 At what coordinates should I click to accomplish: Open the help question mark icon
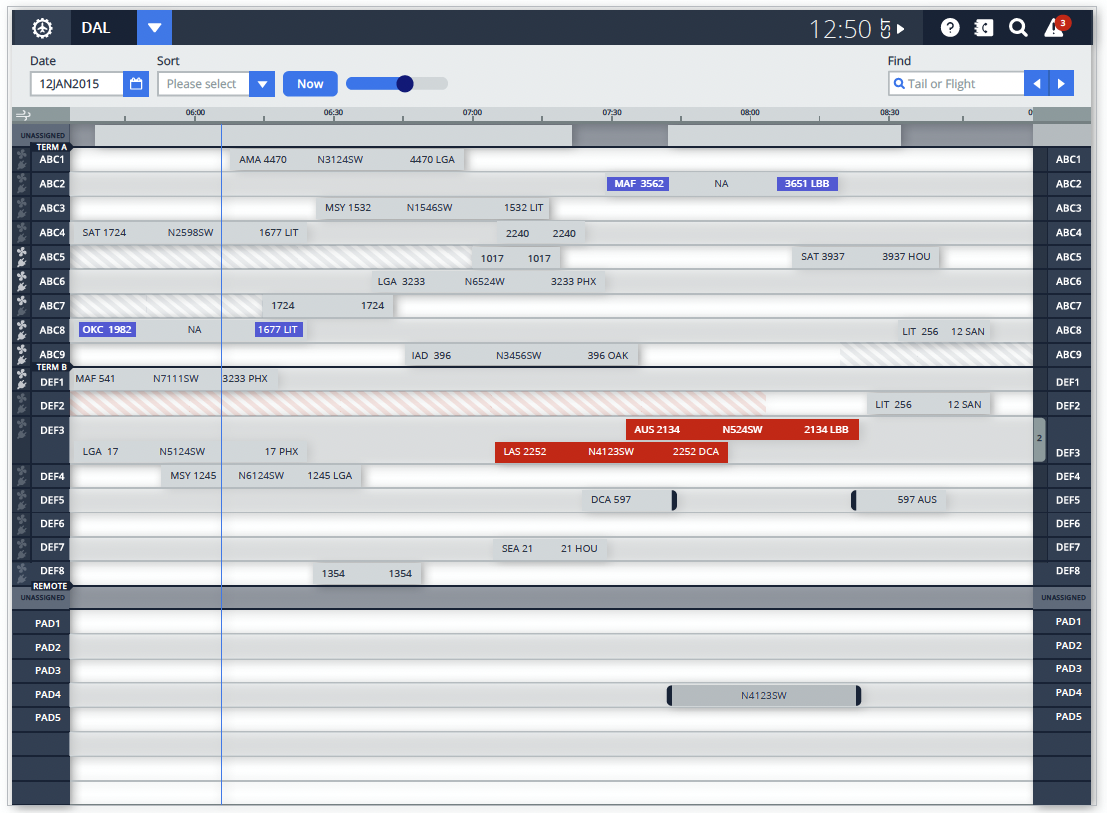click(950, 28)
